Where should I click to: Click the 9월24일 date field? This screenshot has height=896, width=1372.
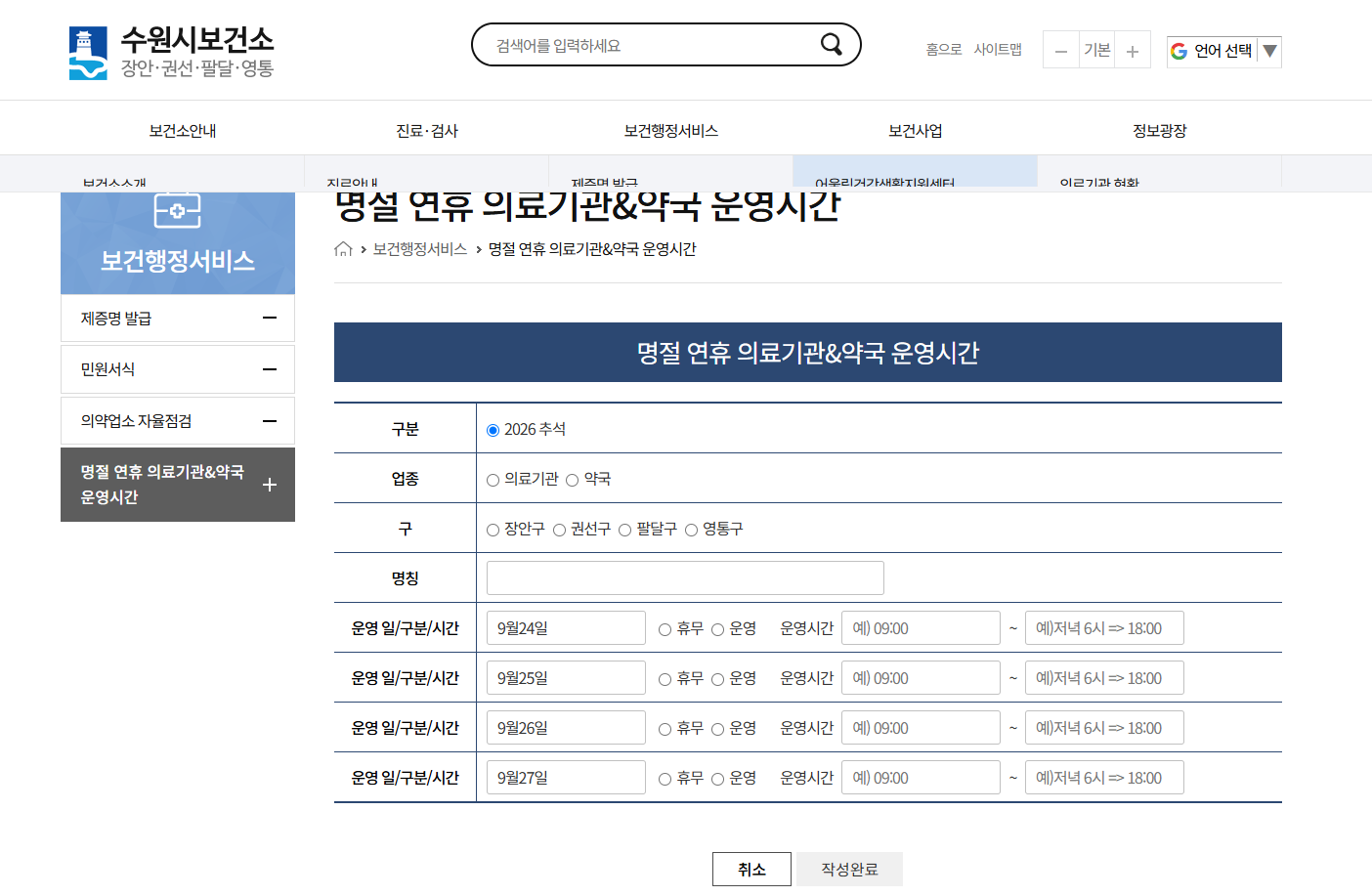click(566, 627)
